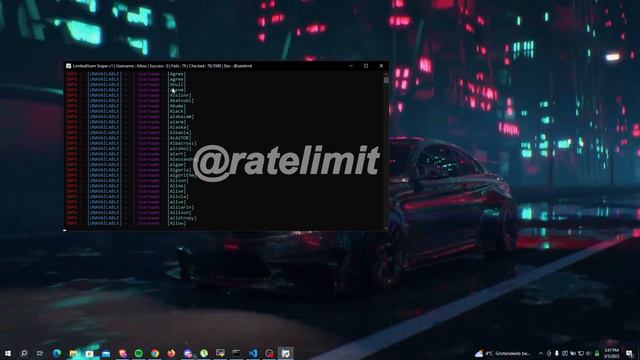Image resolution: width=640 pixels, height=360 pixels.
Task: Launch Microsoft Edge from the taskbar
Action: (x=57, y=353)
